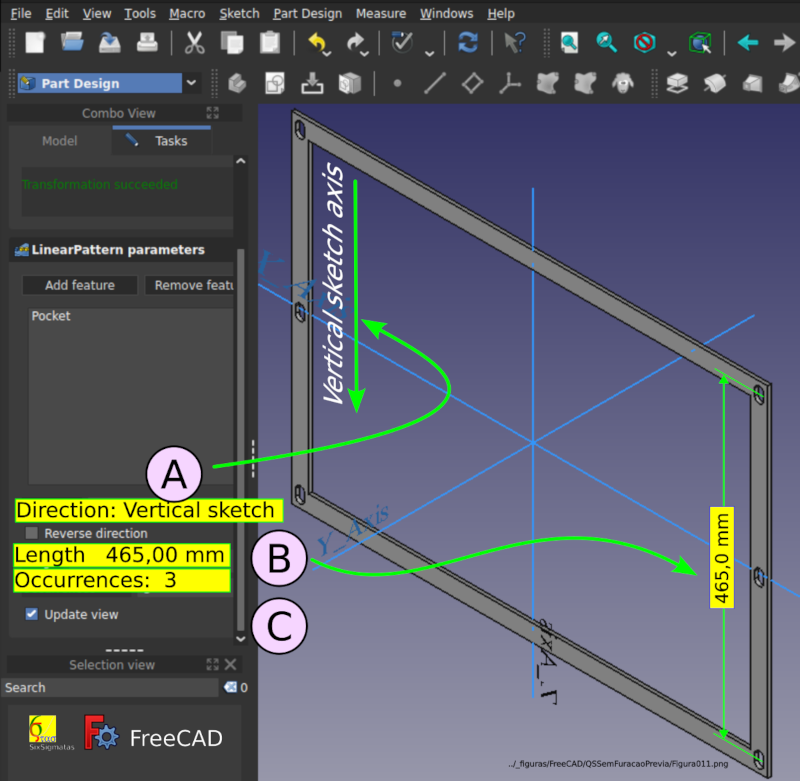Open the View menu
The height and width of the screenshot is (781, 800).
tap(97, 13)
